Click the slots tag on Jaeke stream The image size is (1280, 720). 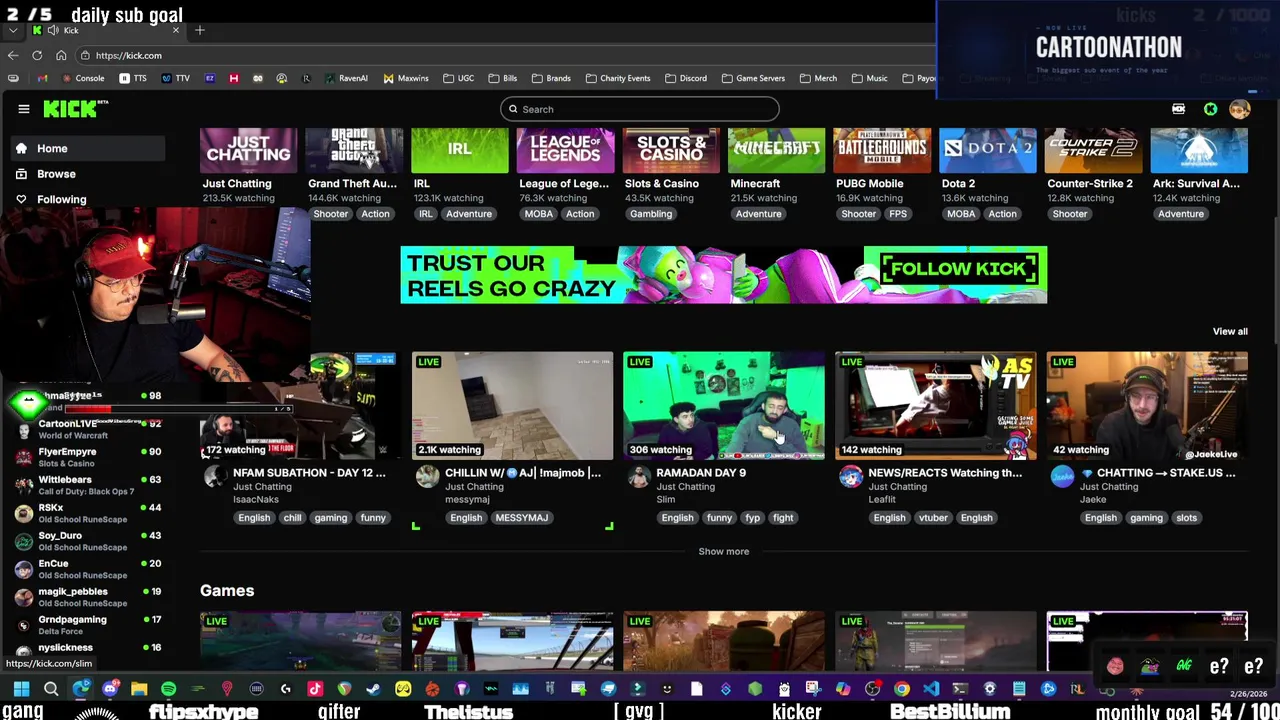(1186, 518)
